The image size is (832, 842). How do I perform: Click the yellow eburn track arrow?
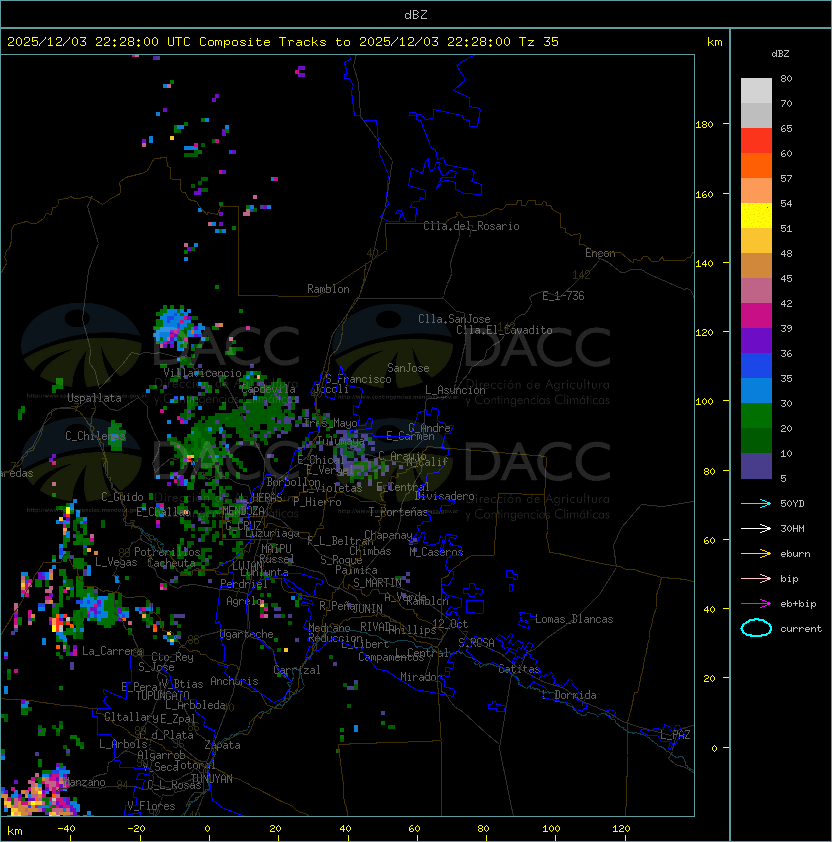coord(756,553)
